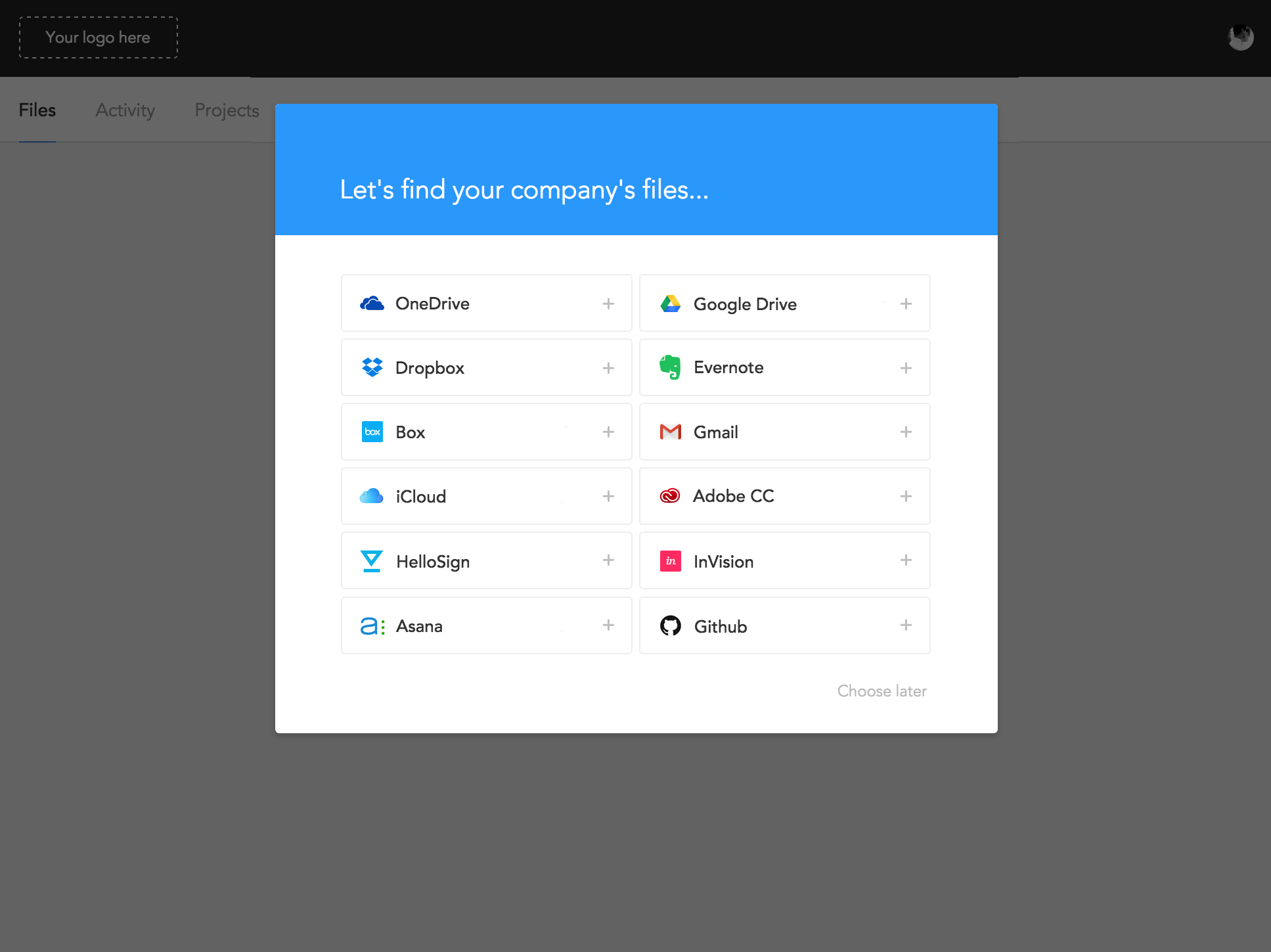1271x952 pixels.
Task: Click the Your logo here placeholder
Action: [x=98, y=37]
